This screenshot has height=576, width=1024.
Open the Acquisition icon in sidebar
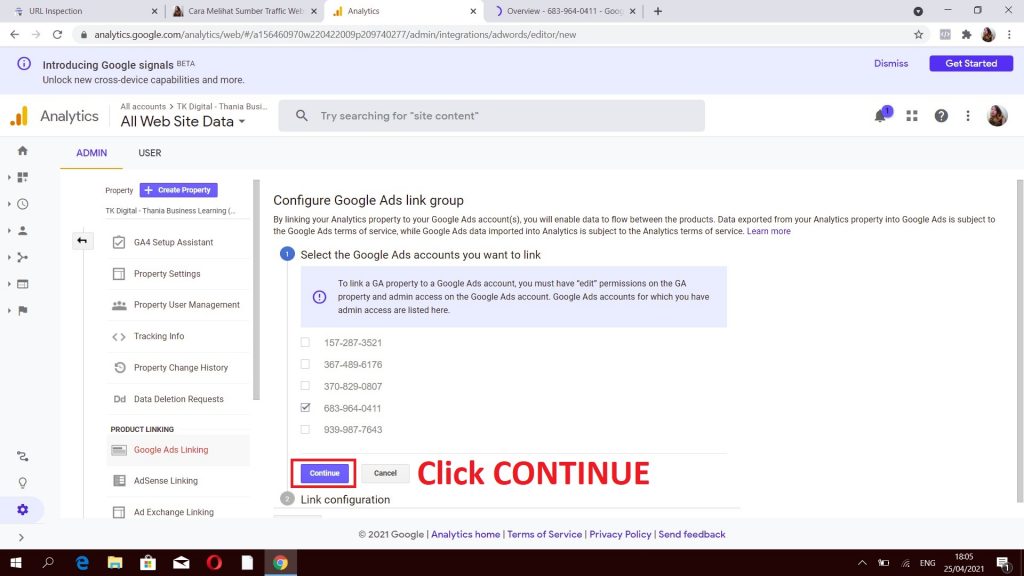pyautogui.click(x=23, y=257)
